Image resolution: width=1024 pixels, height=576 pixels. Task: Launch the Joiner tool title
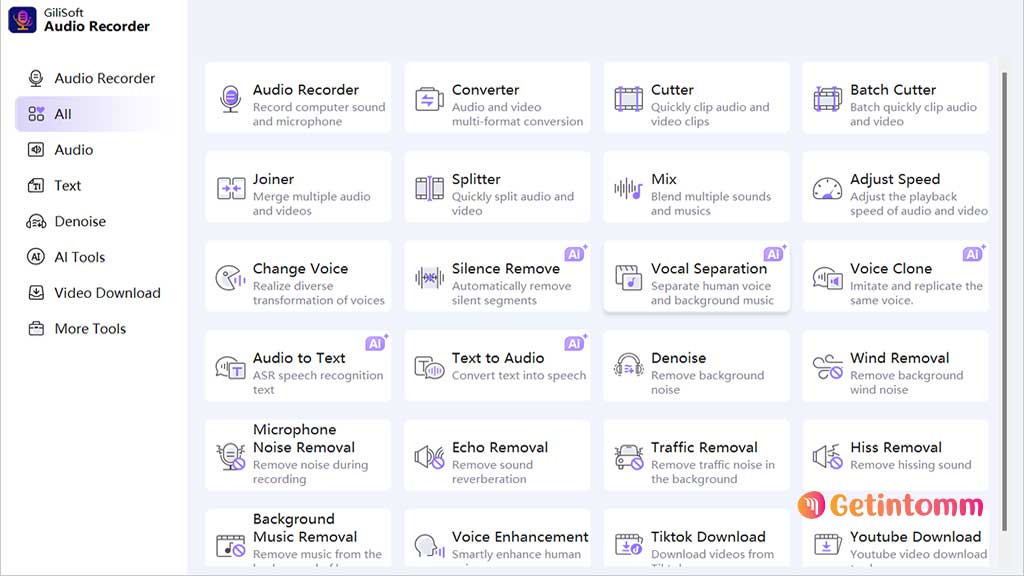(x=273, y=180)
